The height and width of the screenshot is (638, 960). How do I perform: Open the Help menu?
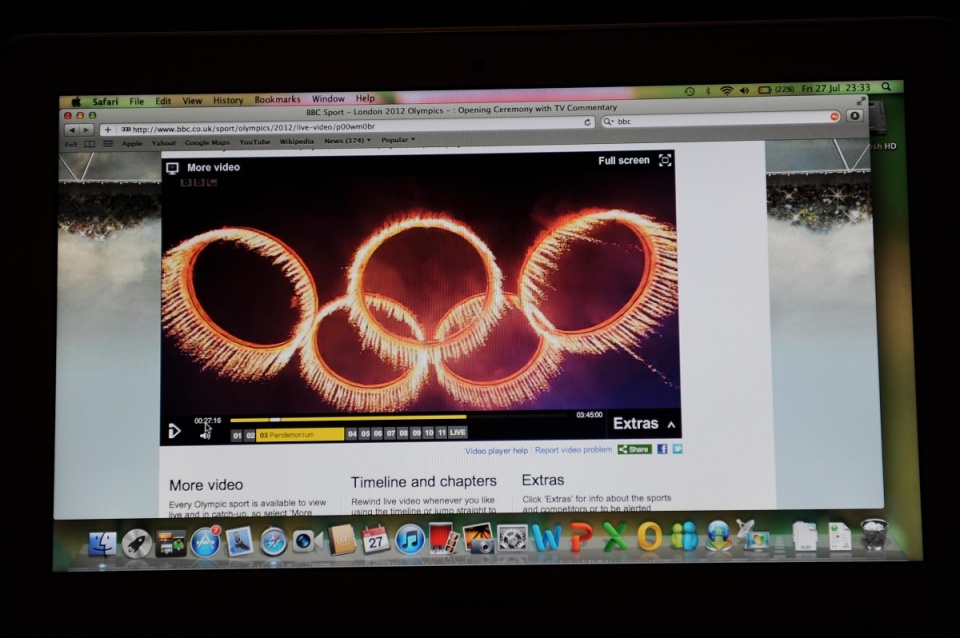tap(365, 98)
